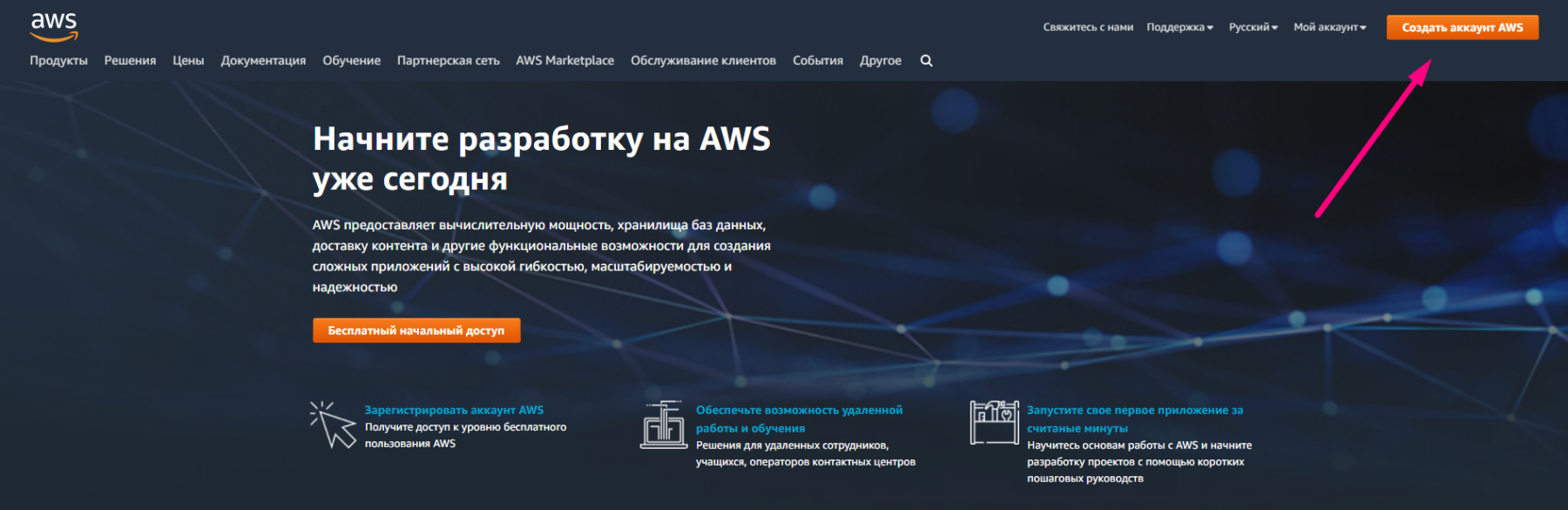Open Обеспечьте возможность удаленной работы link

pyautogui.click(x=799, y=419)
